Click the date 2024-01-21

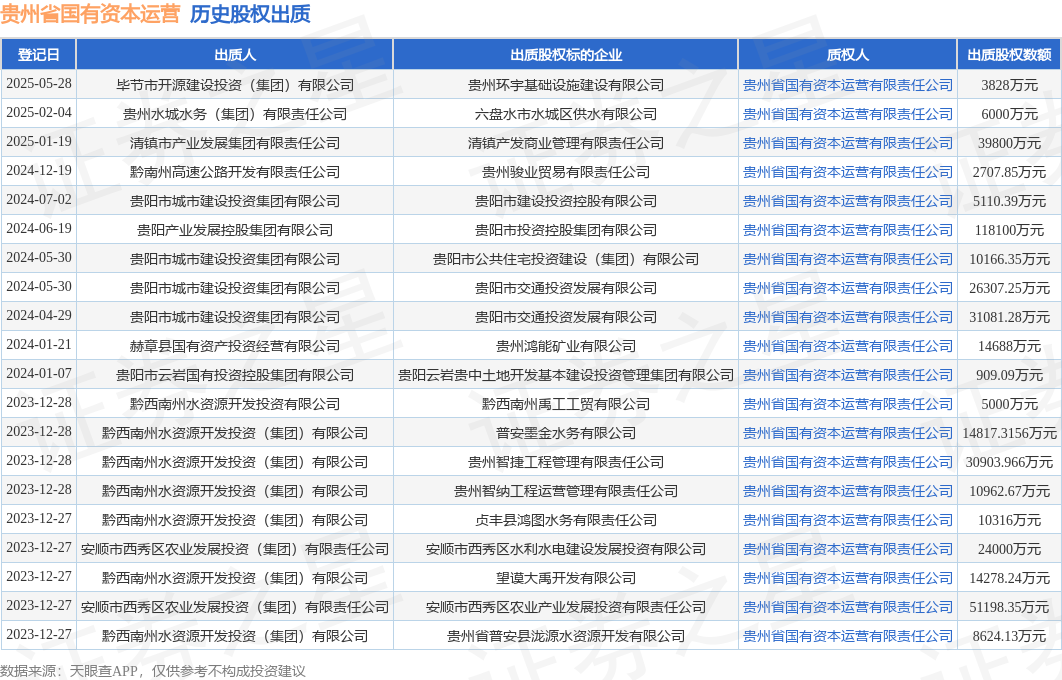[x=39, y=345]
